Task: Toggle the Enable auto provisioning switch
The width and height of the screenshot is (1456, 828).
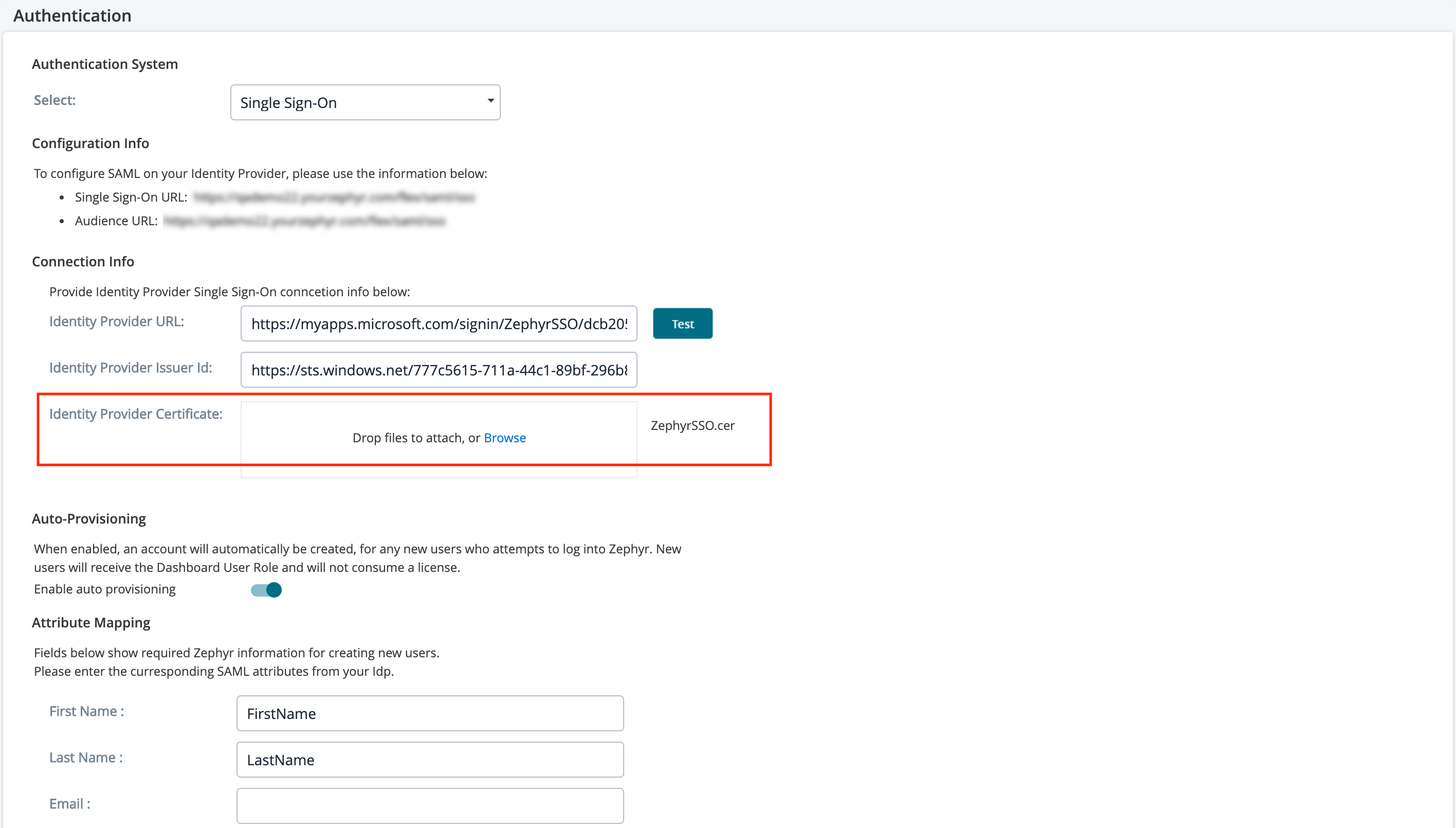Action: click(266, 590)
